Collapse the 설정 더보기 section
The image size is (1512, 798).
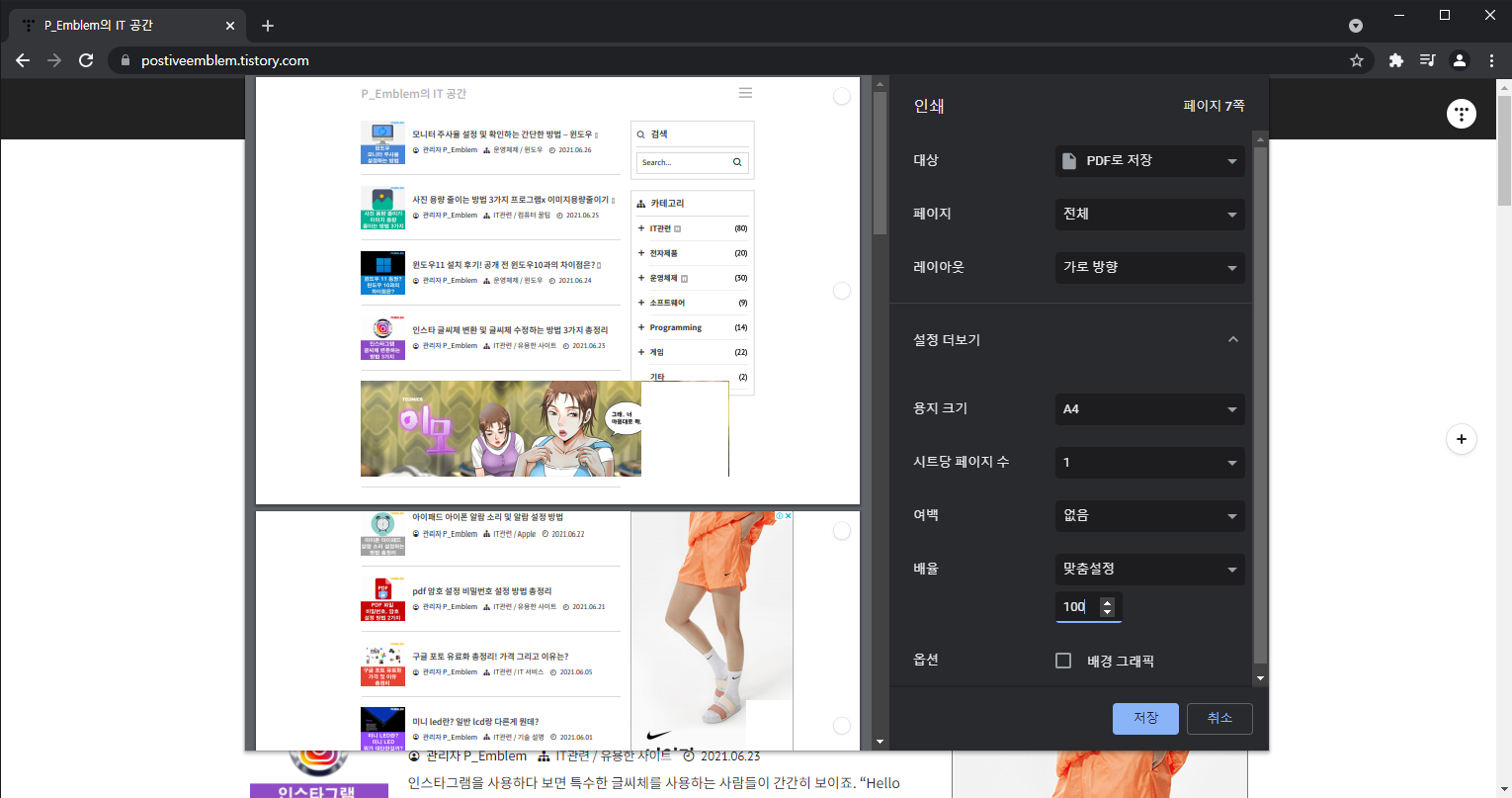point(1232,339)
